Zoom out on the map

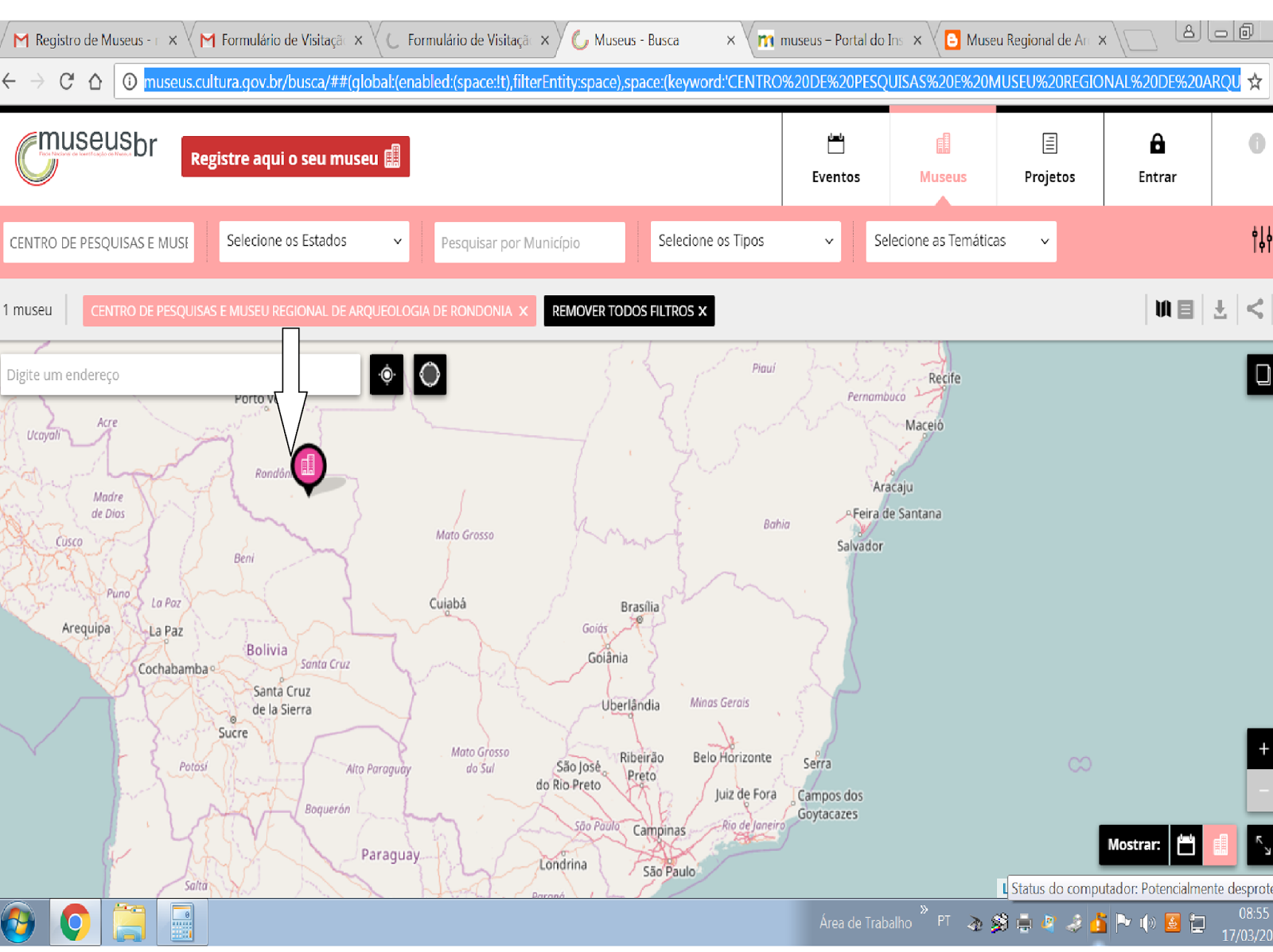(1262, 790)
